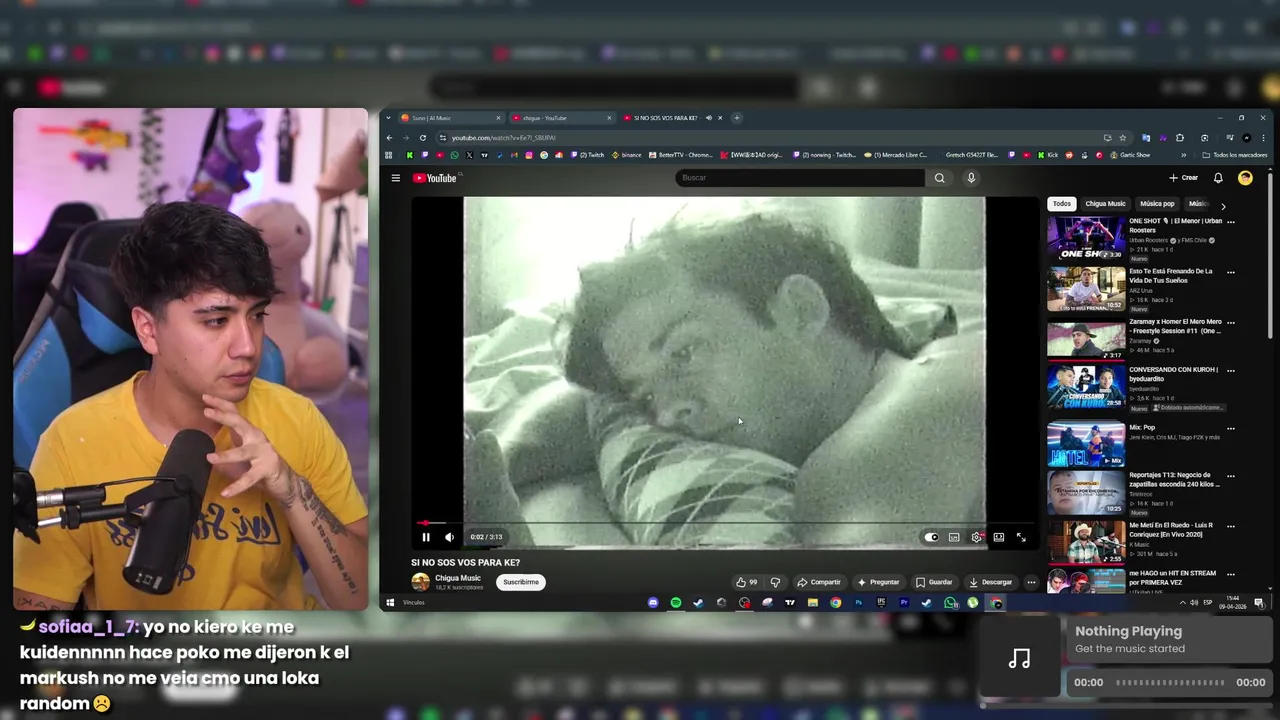The height and width of the screenshot is (720, 1280).
Task: Open the ONE SHOT El Menor video thumbnail
Action: click(x=1085, y=239)
